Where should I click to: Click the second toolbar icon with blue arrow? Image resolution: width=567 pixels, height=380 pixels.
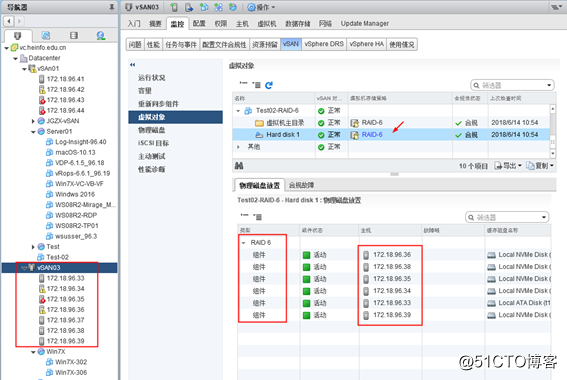coord(189,7)
